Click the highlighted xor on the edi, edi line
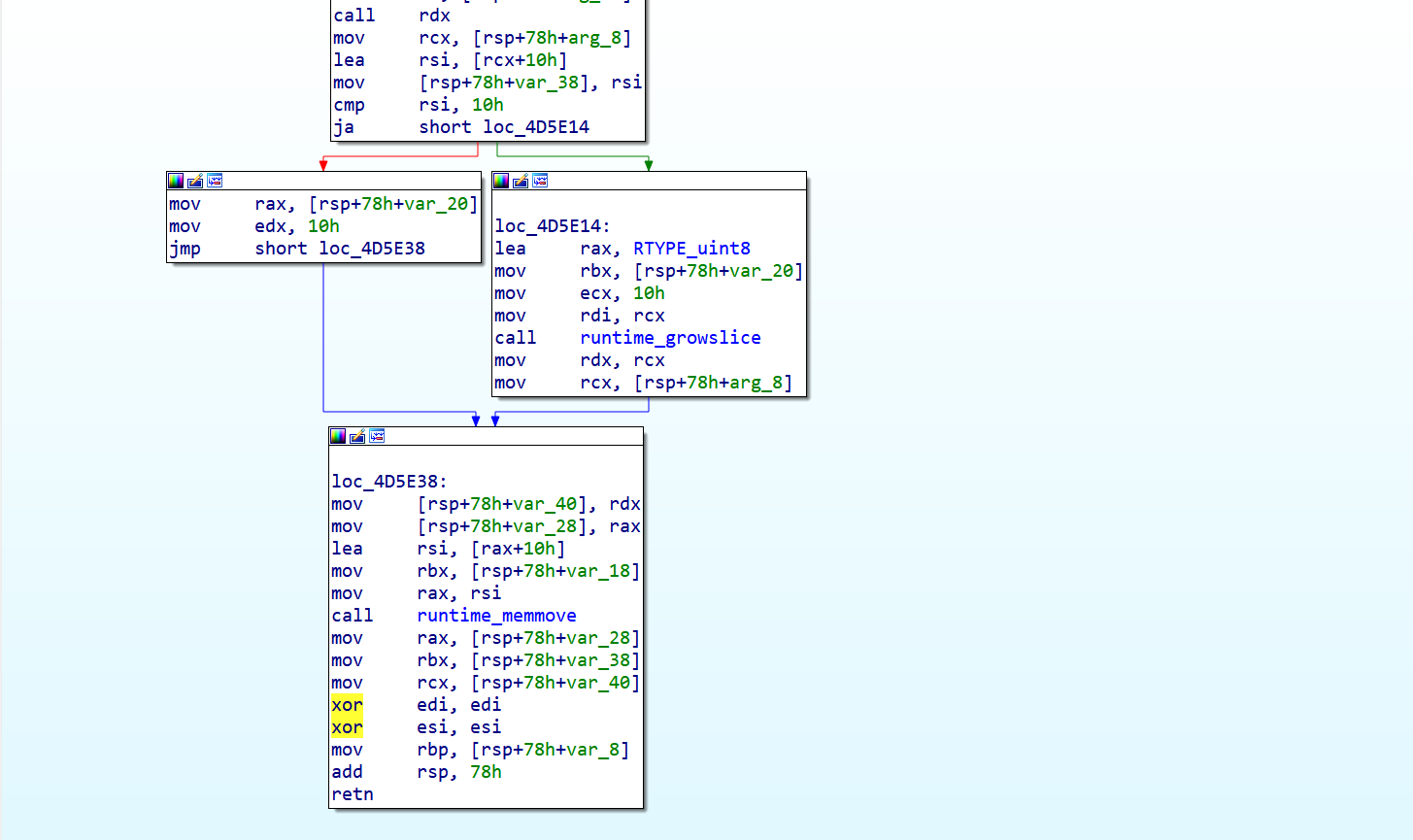Screen dimensions: 1413x840 347,705
